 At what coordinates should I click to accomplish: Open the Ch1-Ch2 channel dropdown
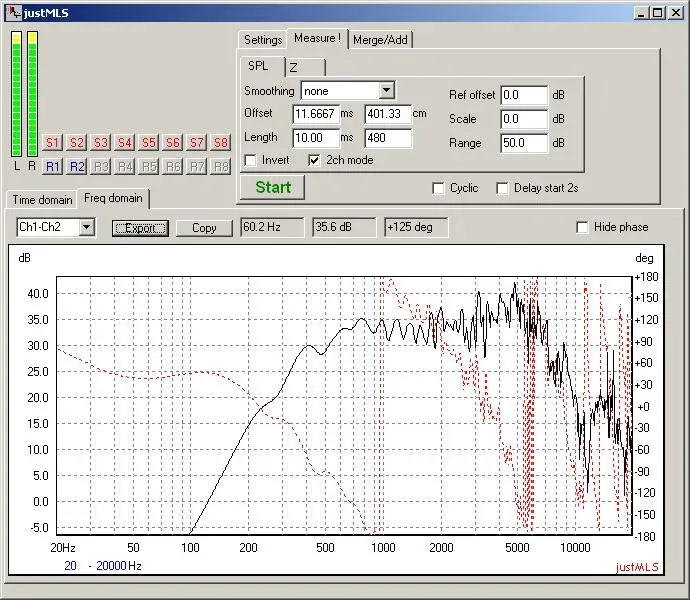[x=87, y=227]
